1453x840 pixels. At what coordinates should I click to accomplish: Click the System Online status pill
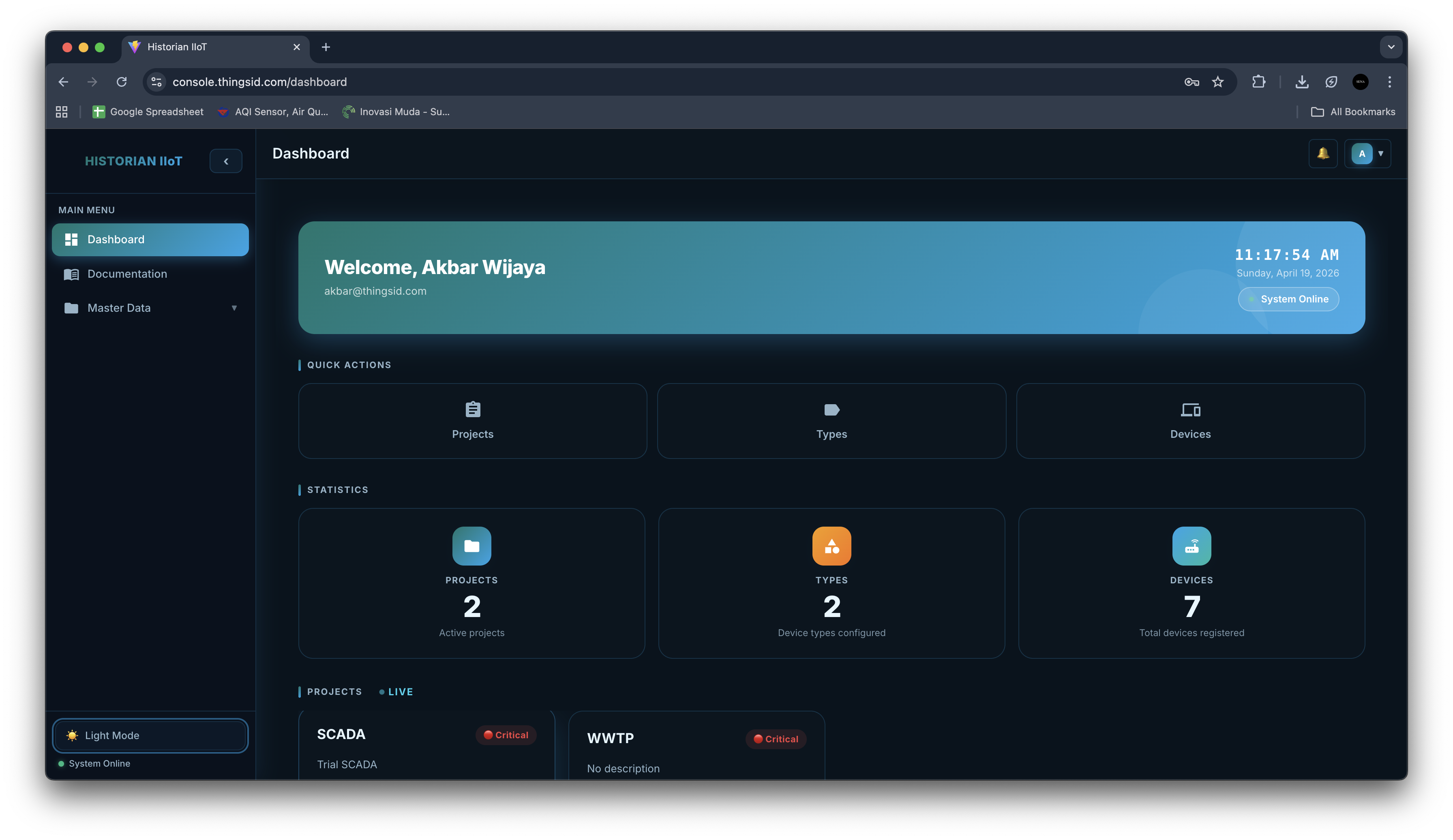(1288, 299)
